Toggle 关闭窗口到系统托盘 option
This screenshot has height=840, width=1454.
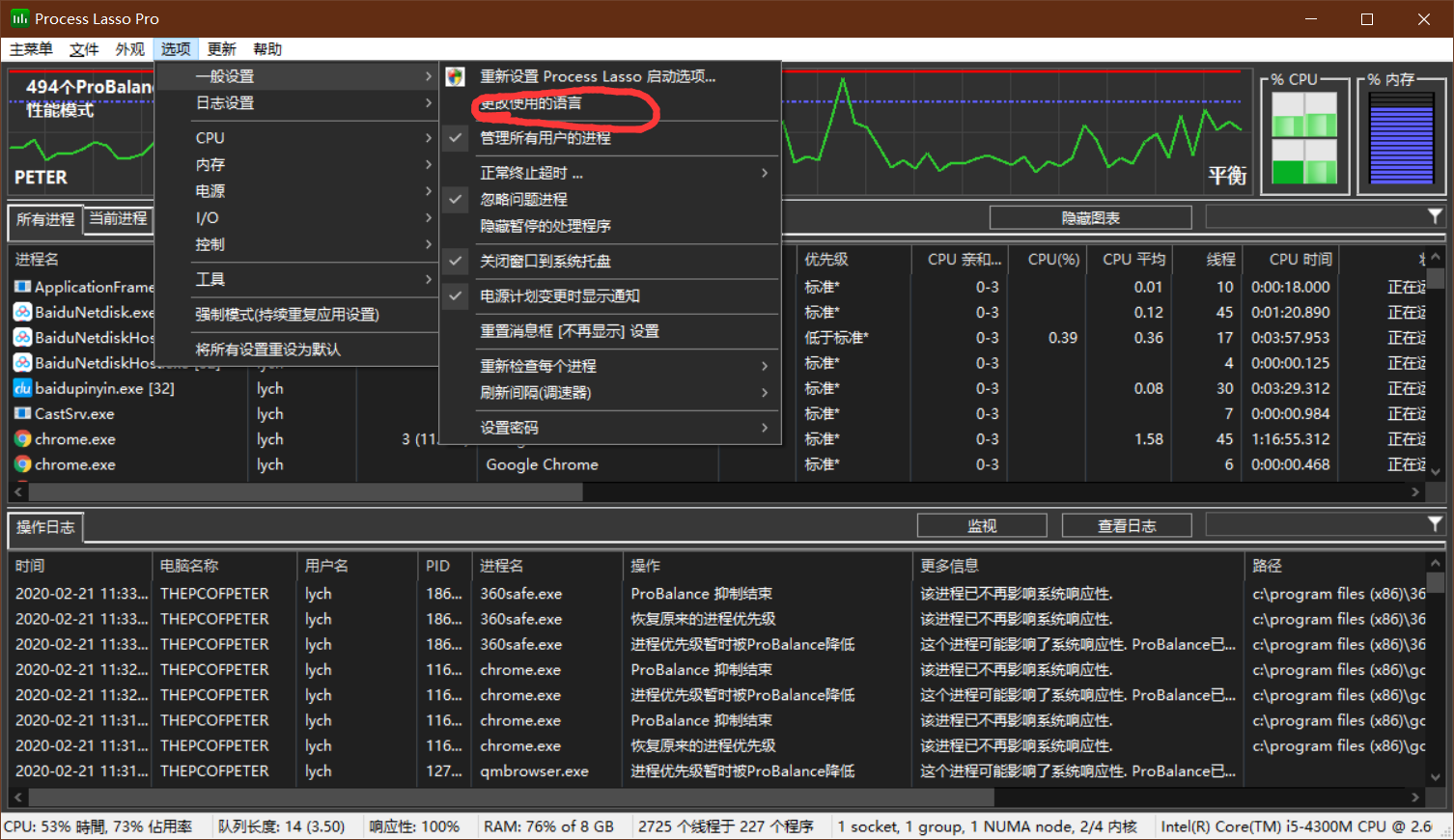tap(456, 261)
